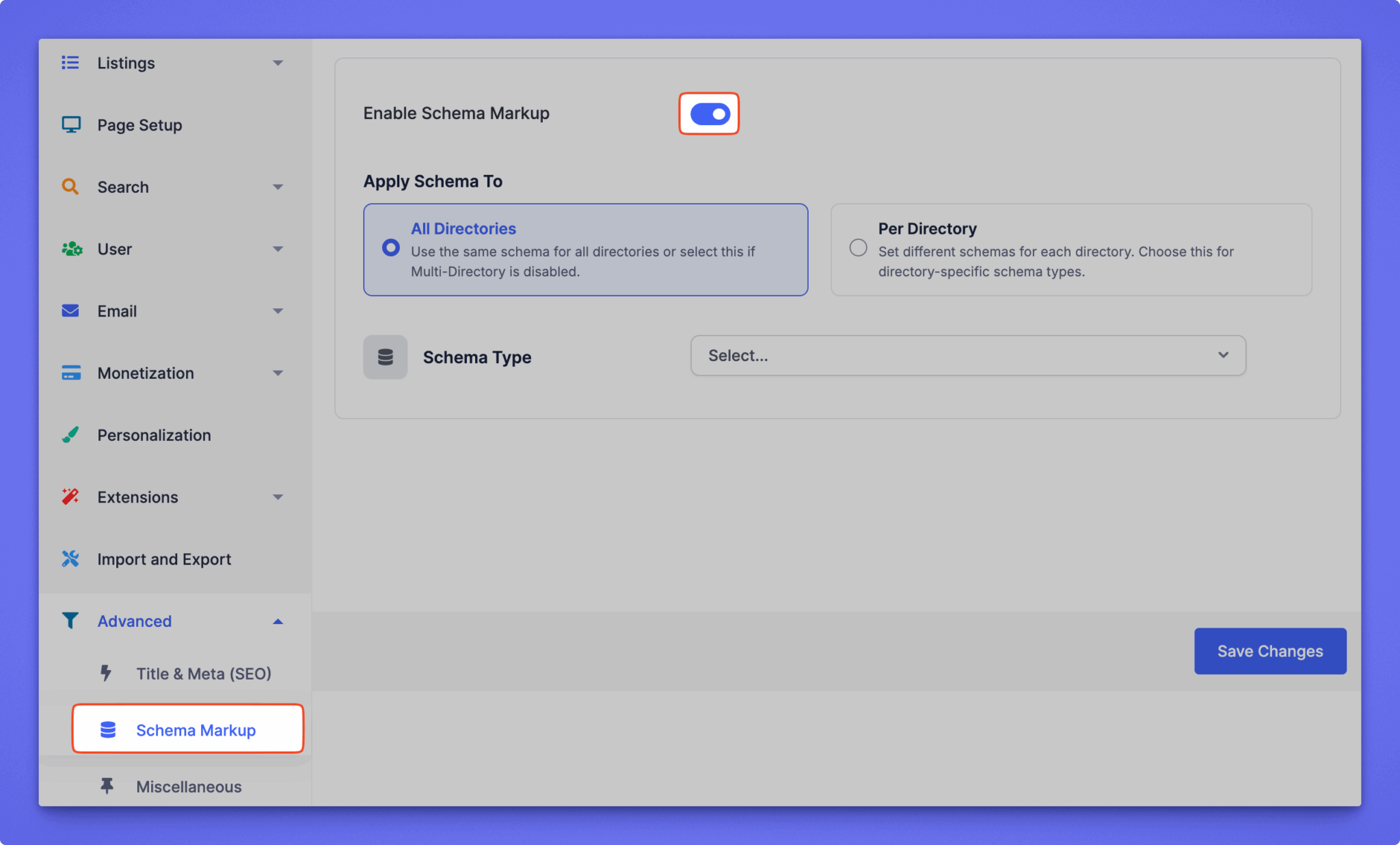Click the Listings list icon in sidebar
The image size is (1400, 845).
[70, 63]
